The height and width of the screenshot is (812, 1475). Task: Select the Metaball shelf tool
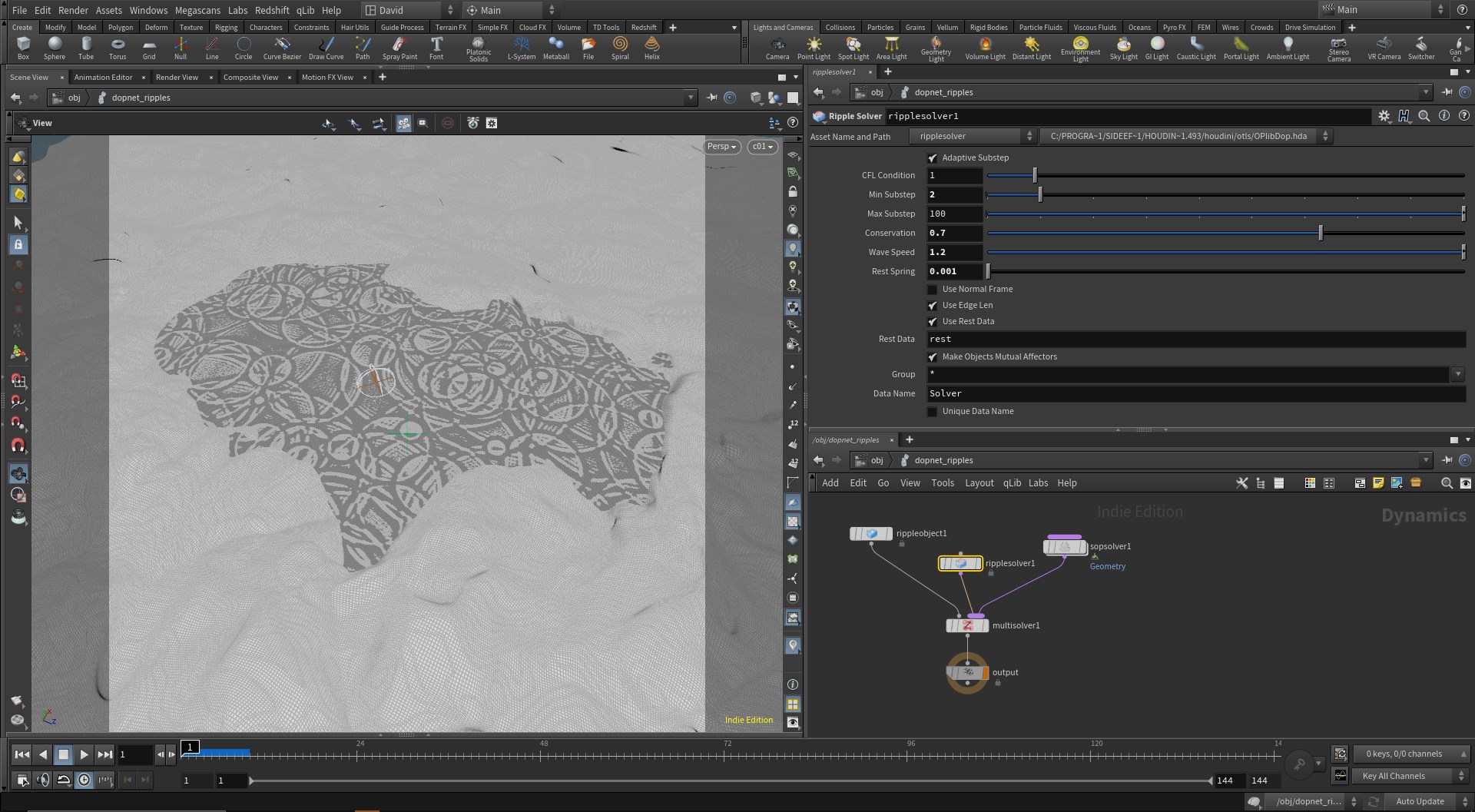coord(556,48)
